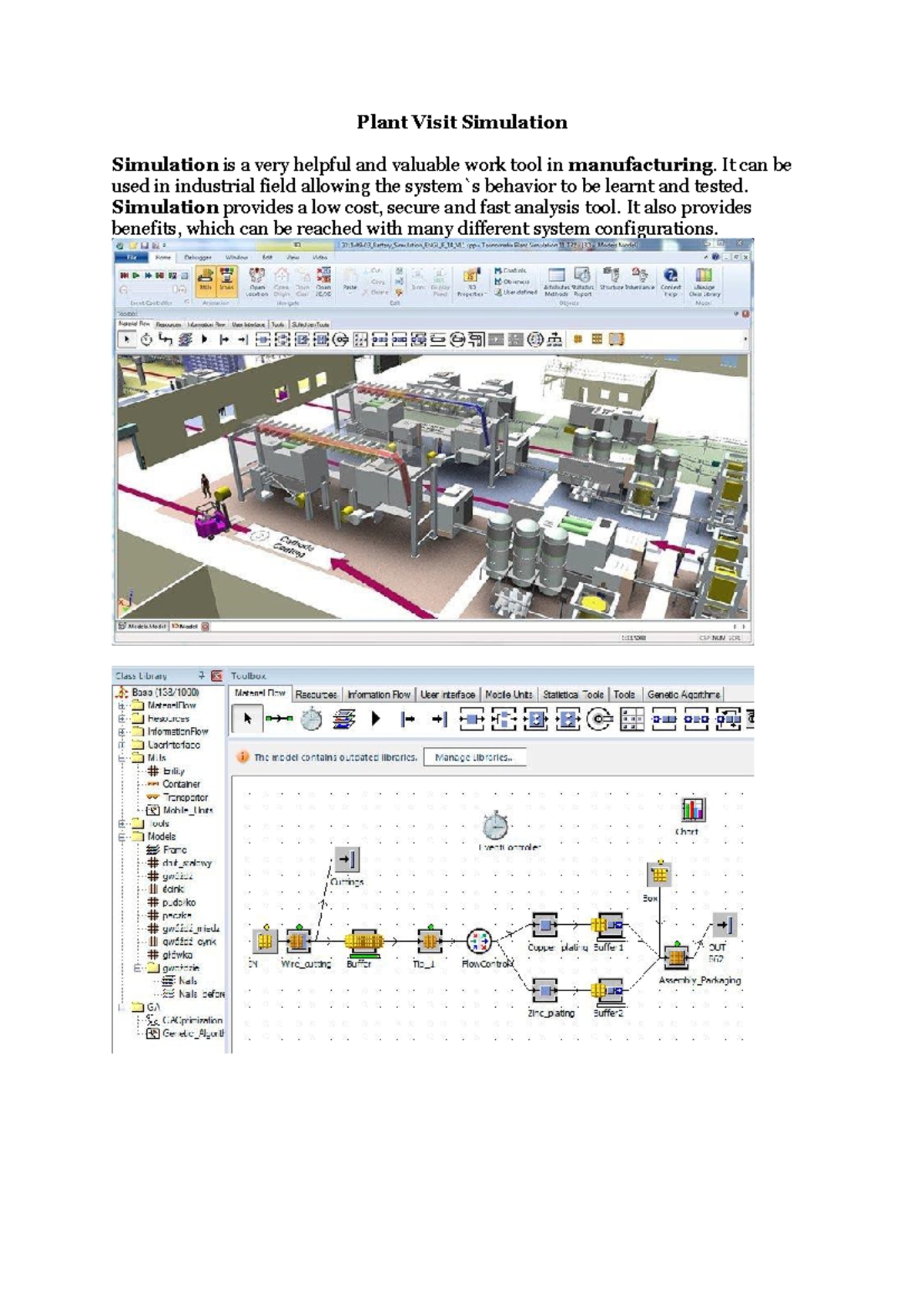Select the FlowControl circular tool in lower Toolbox
The height and width of the screenshot is (1306, 924).
click(599, 719)
